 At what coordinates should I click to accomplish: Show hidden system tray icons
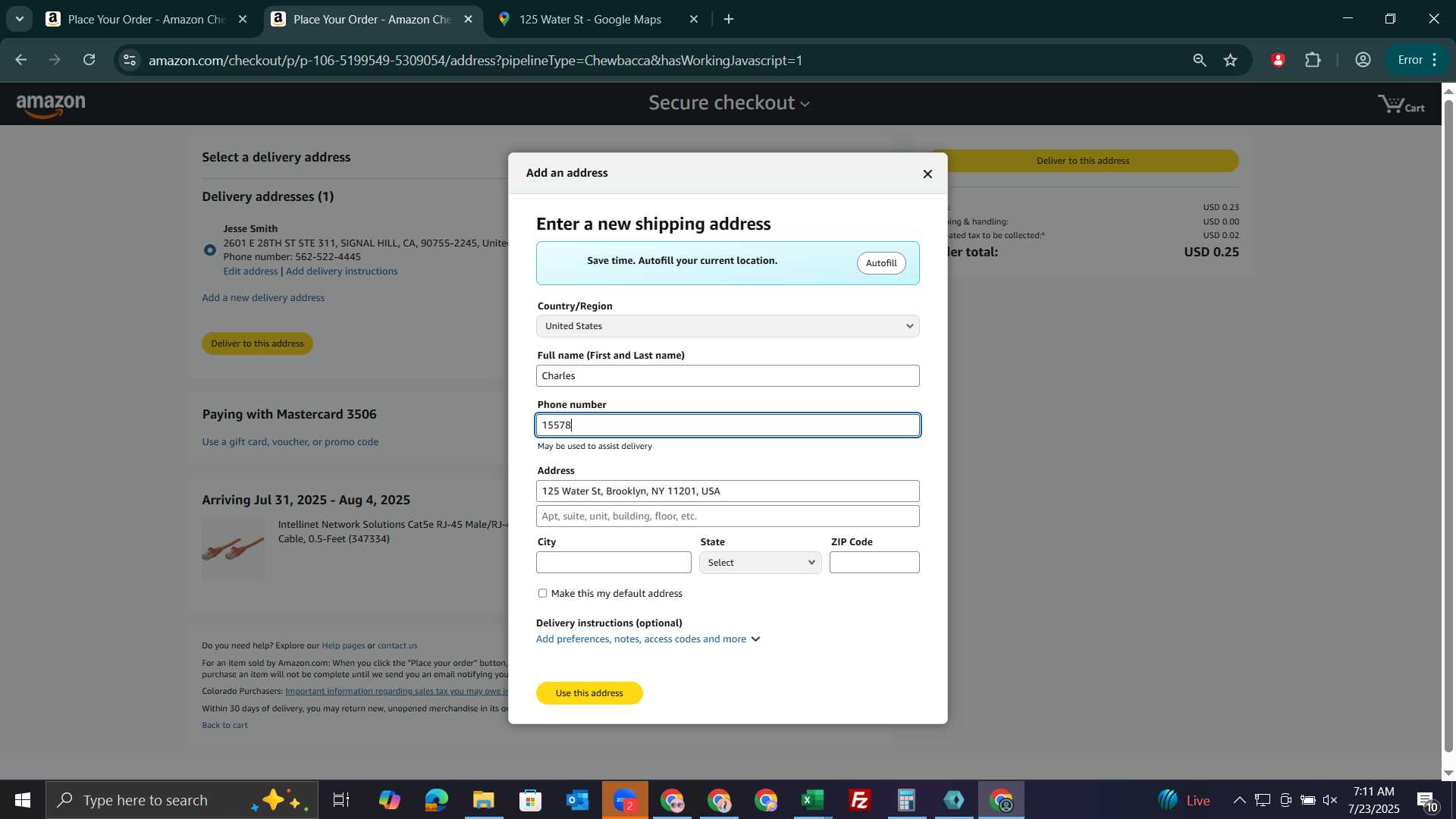pos(1239,800)
